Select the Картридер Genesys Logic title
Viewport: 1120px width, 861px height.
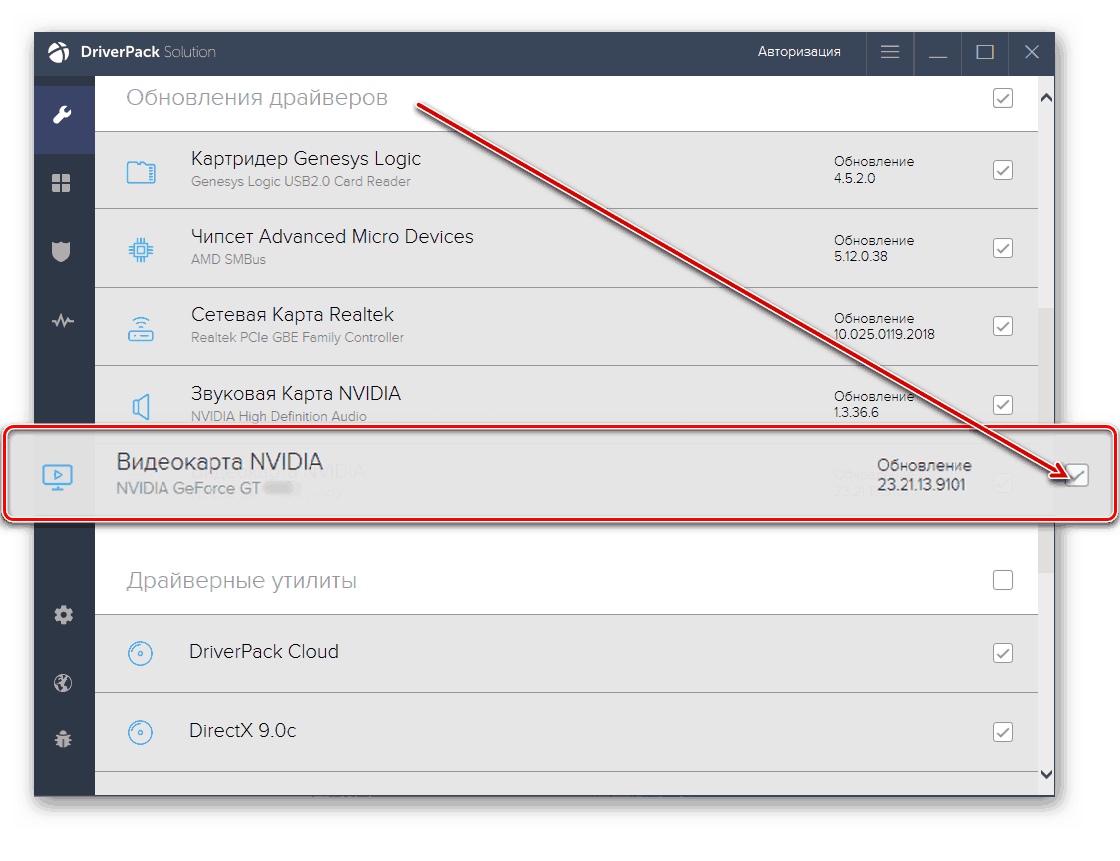[x=306, y=159]
